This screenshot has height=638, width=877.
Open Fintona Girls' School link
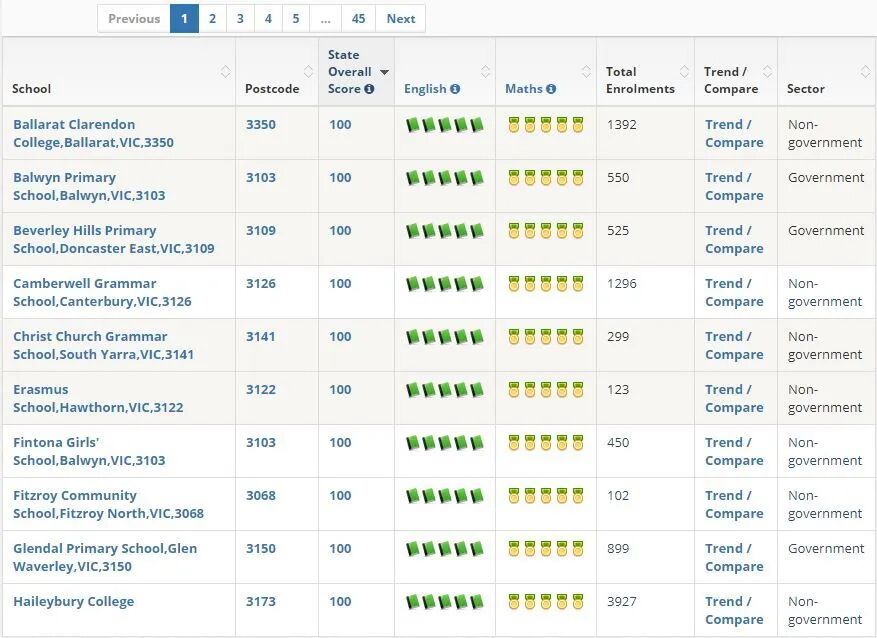89,451
